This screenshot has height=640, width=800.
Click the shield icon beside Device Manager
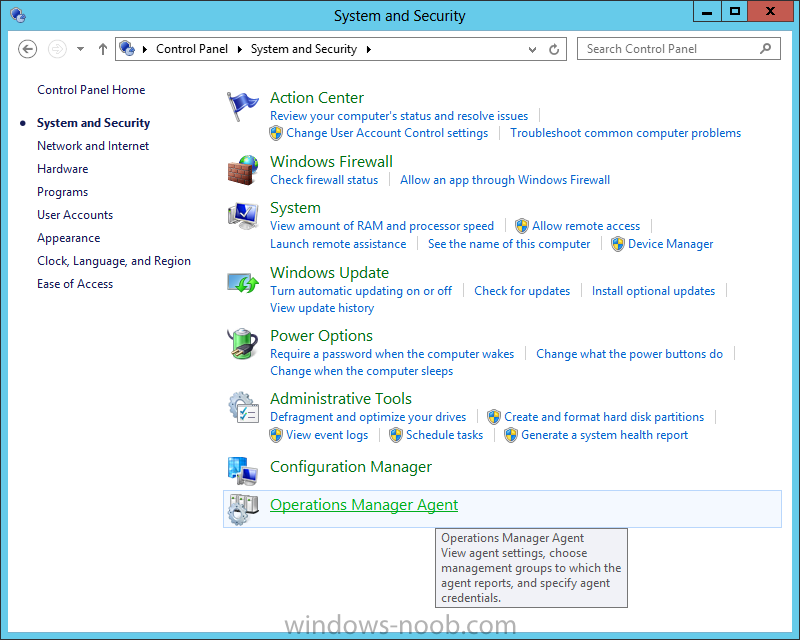[618, 244]
